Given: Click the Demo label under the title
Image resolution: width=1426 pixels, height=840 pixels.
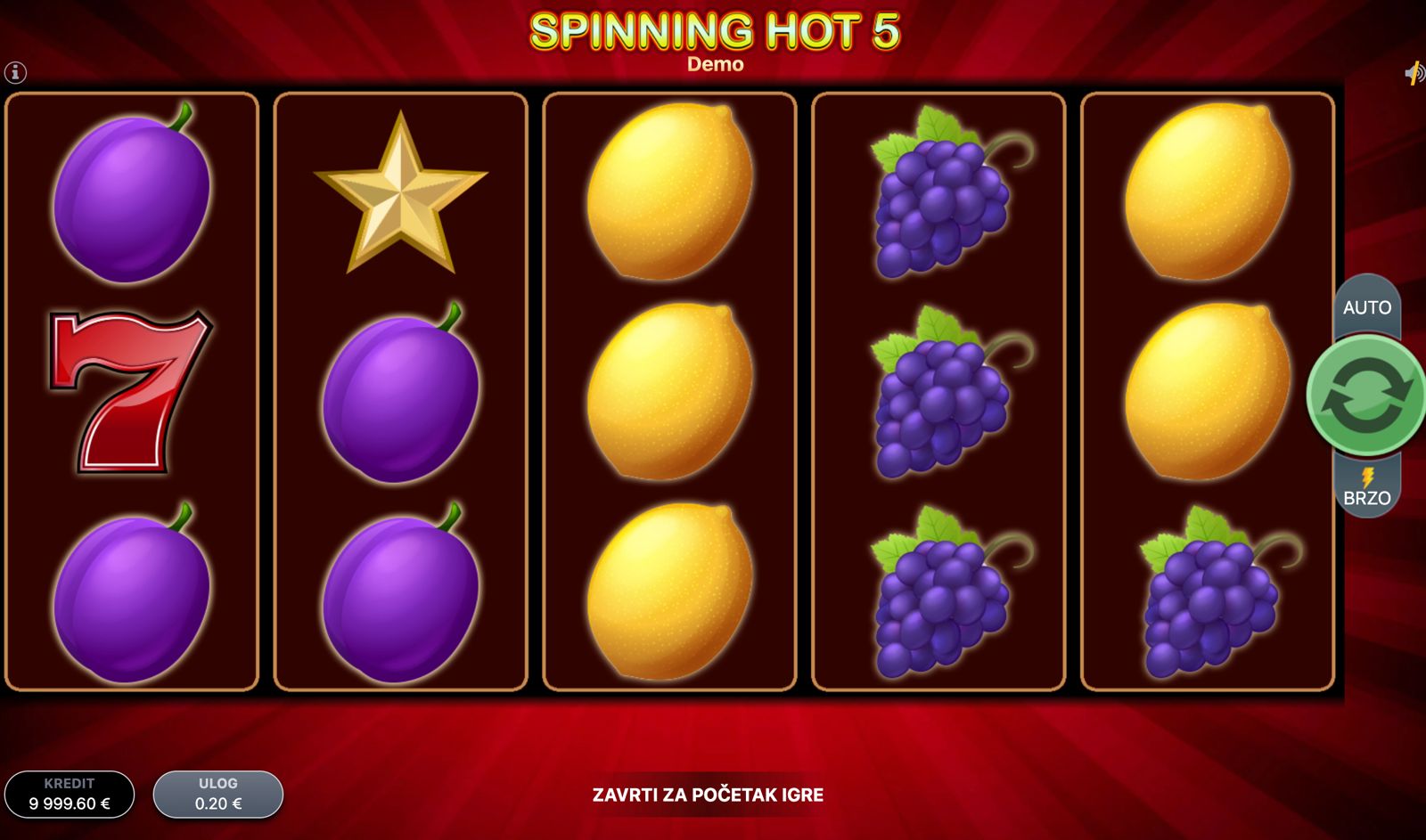Looking at the screenshot, I should click(x=715, y=64).
